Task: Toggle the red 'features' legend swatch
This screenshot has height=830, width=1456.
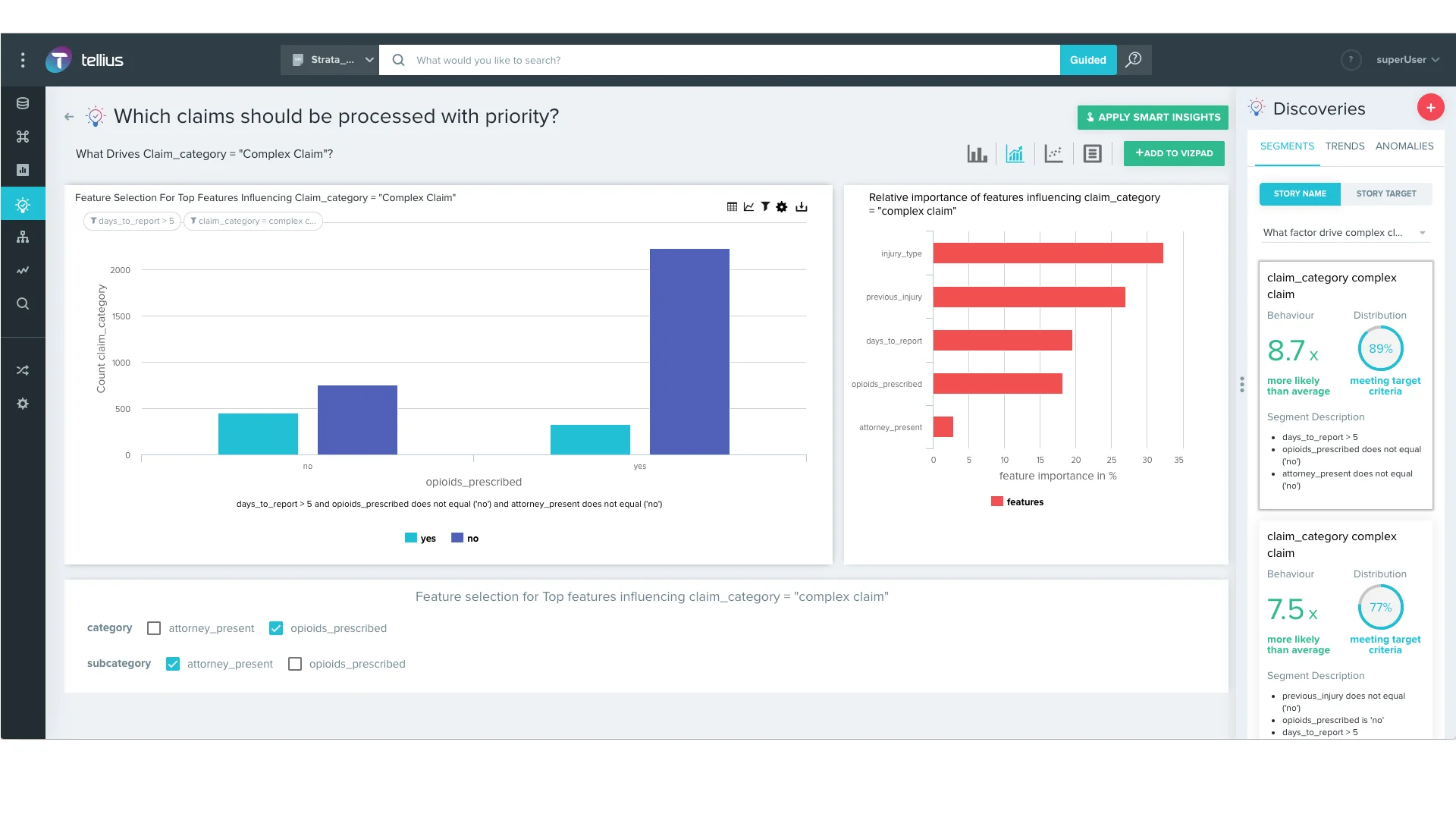Action: [997, 501]
